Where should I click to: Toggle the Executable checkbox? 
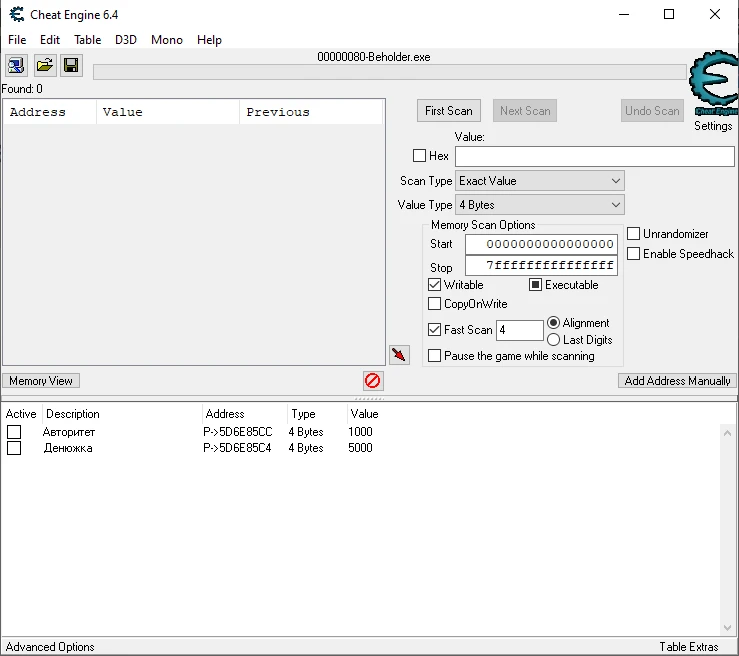535,285
